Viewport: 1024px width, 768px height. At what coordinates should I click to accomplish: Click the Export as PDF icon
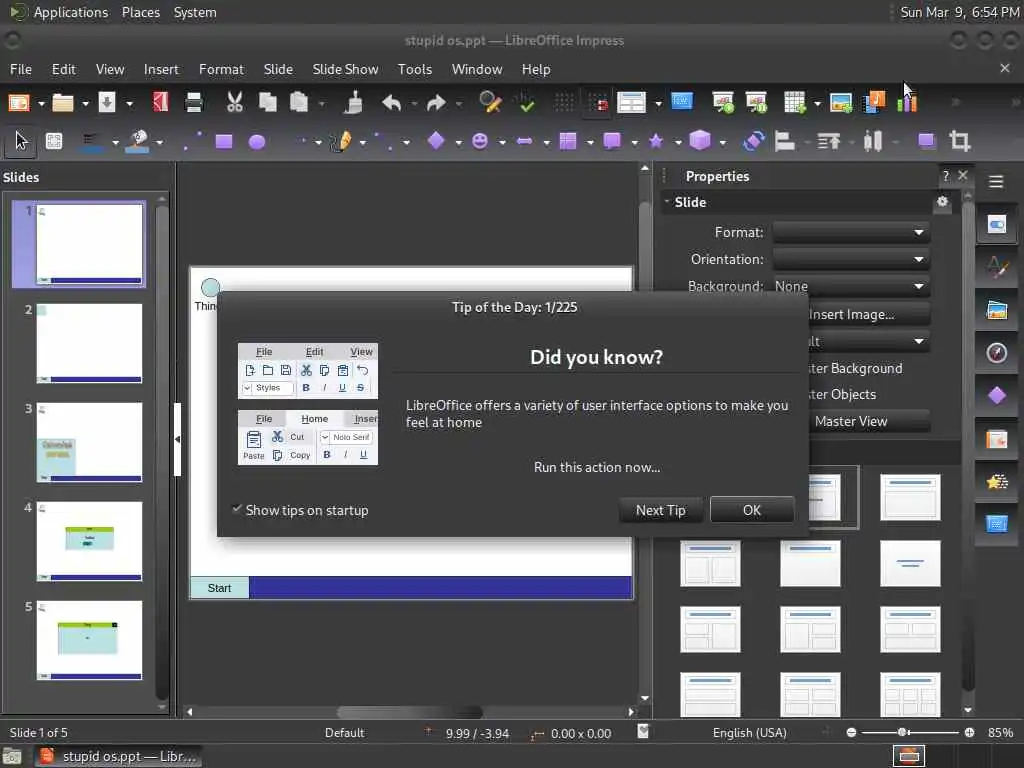tap(161, 102)
